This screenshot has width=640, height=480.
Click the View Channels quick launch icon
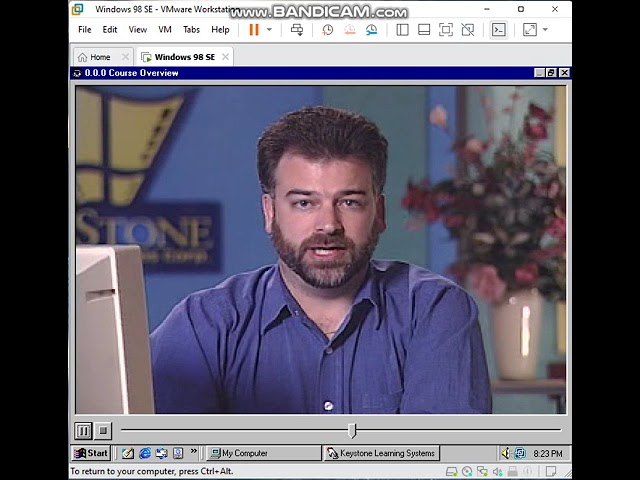point(178,453)
